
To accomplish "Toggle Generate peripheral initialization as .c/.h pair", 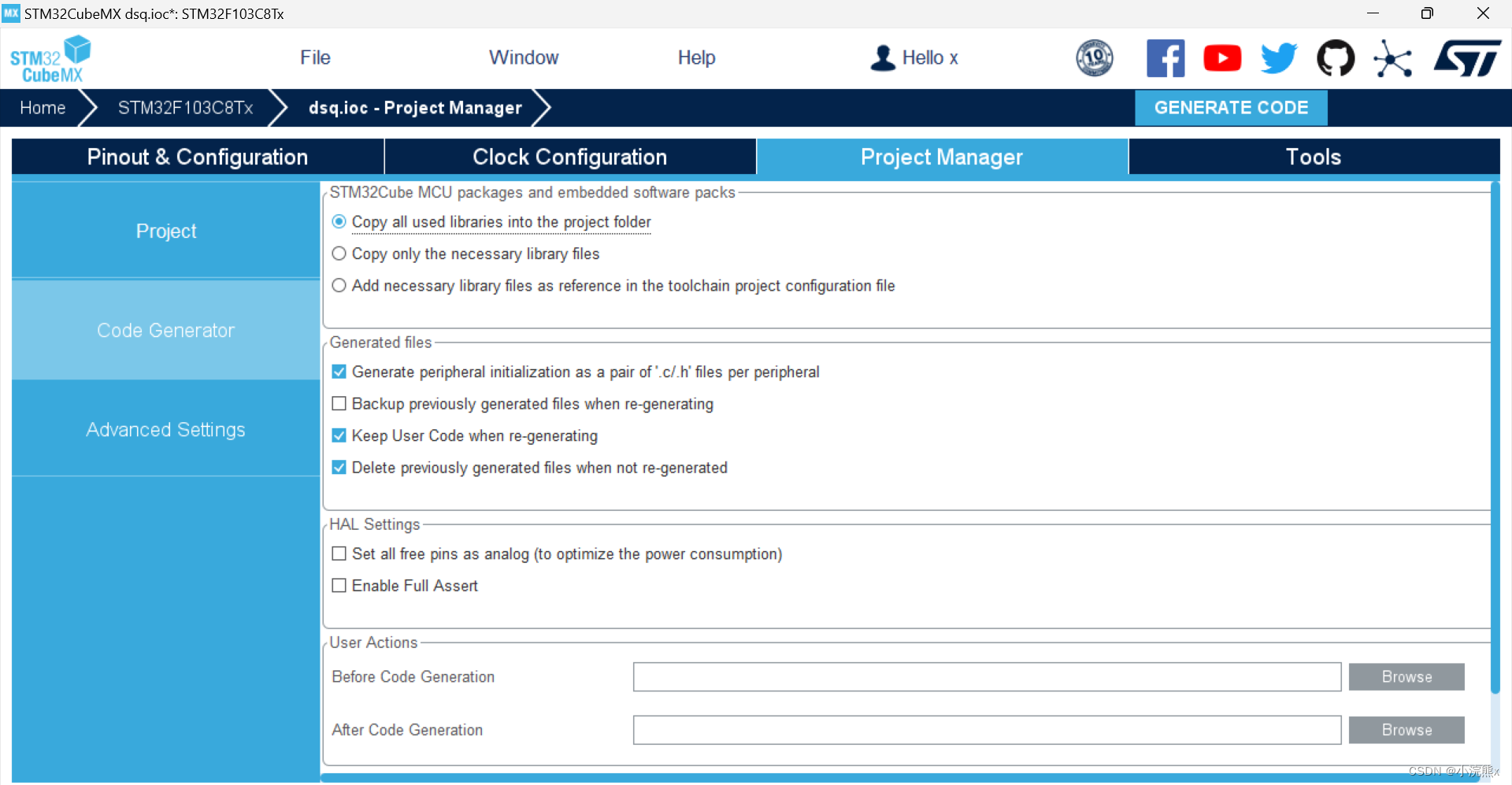I will tap(339, 372).
